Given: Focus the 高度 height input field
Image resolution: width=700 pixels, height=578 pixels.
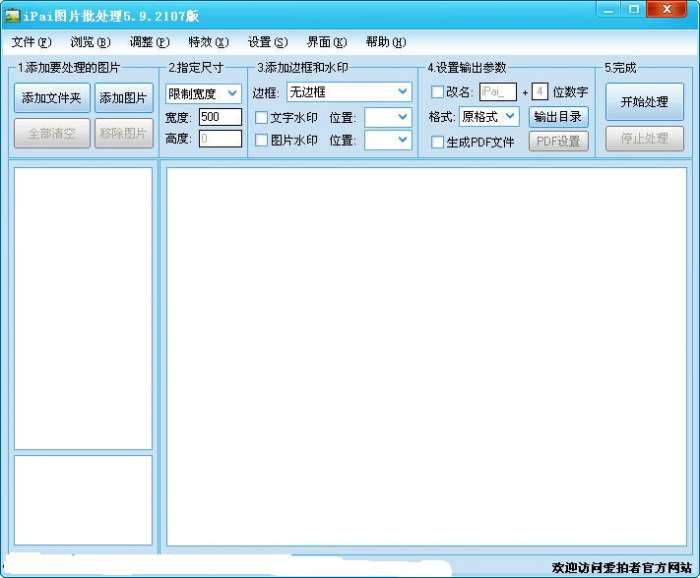Looking at the screenshot, I should pos(220,138).
